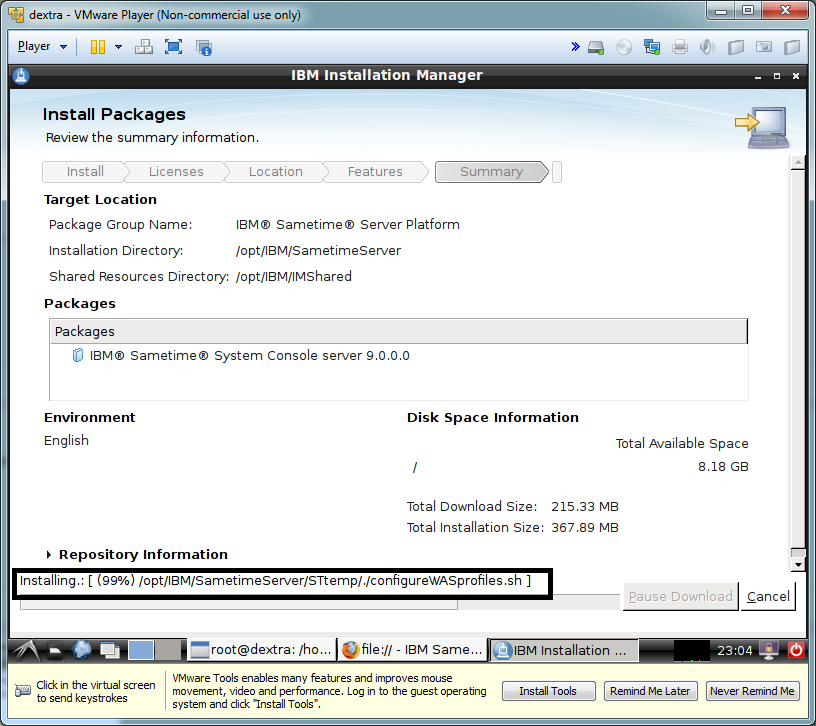Click the lock screen icon

768,650
